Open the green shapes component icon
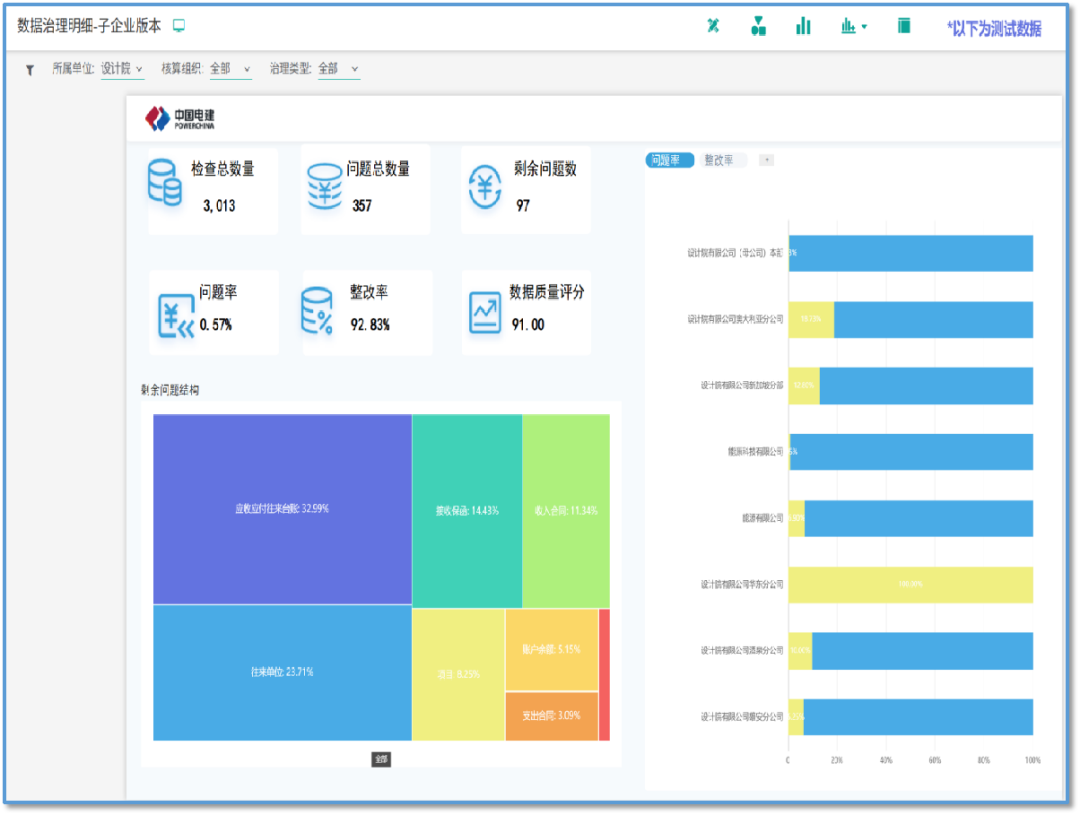Image resolution: width=1080 pixels, height=815 pixels. (x=758, y=26)
